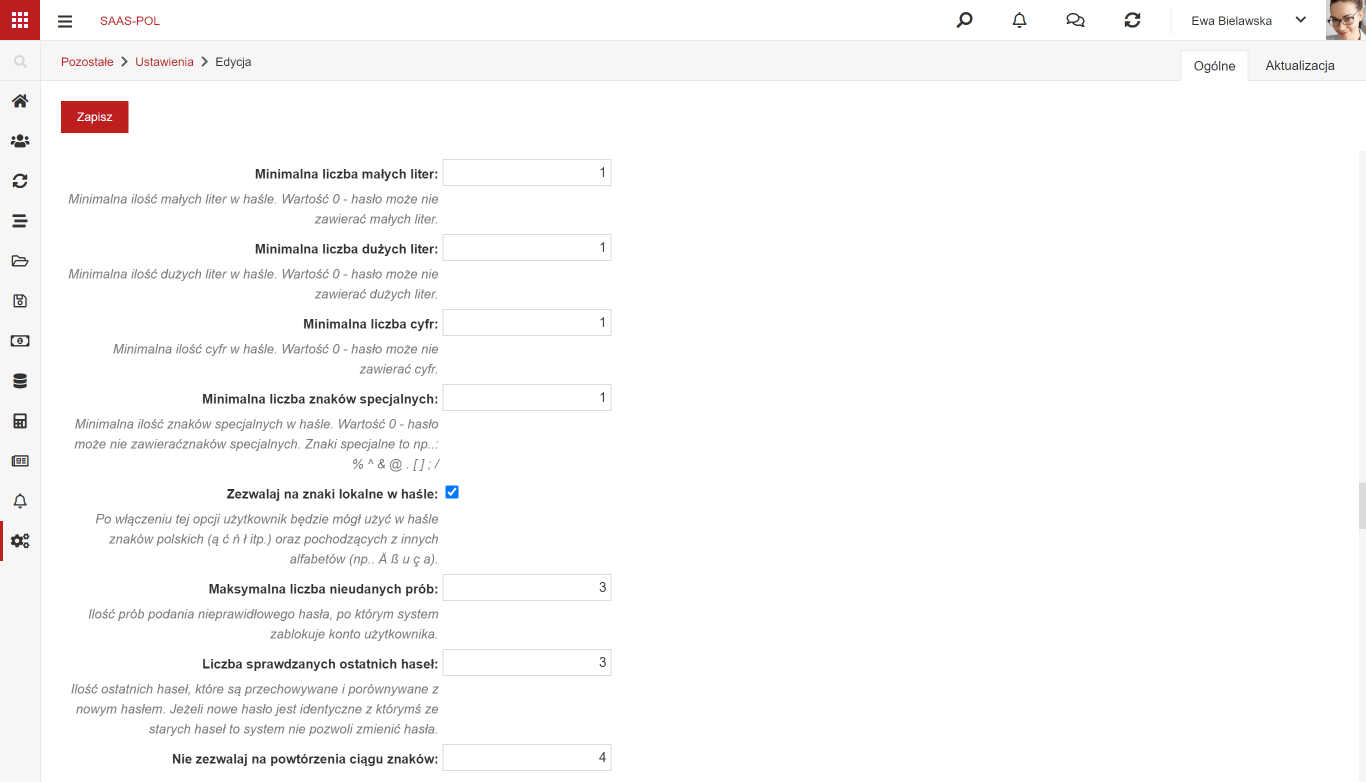Open notifications bell in top bar
This screenshot has width=1366, height=782.
tap(1019, 20)
